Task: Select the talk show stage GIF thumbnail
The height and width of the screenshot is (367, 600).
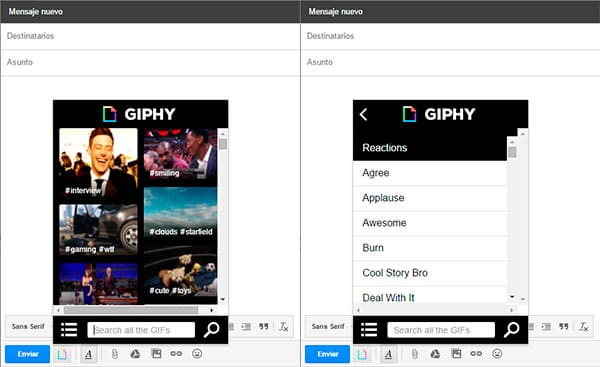Action: [x=98, y=283]
